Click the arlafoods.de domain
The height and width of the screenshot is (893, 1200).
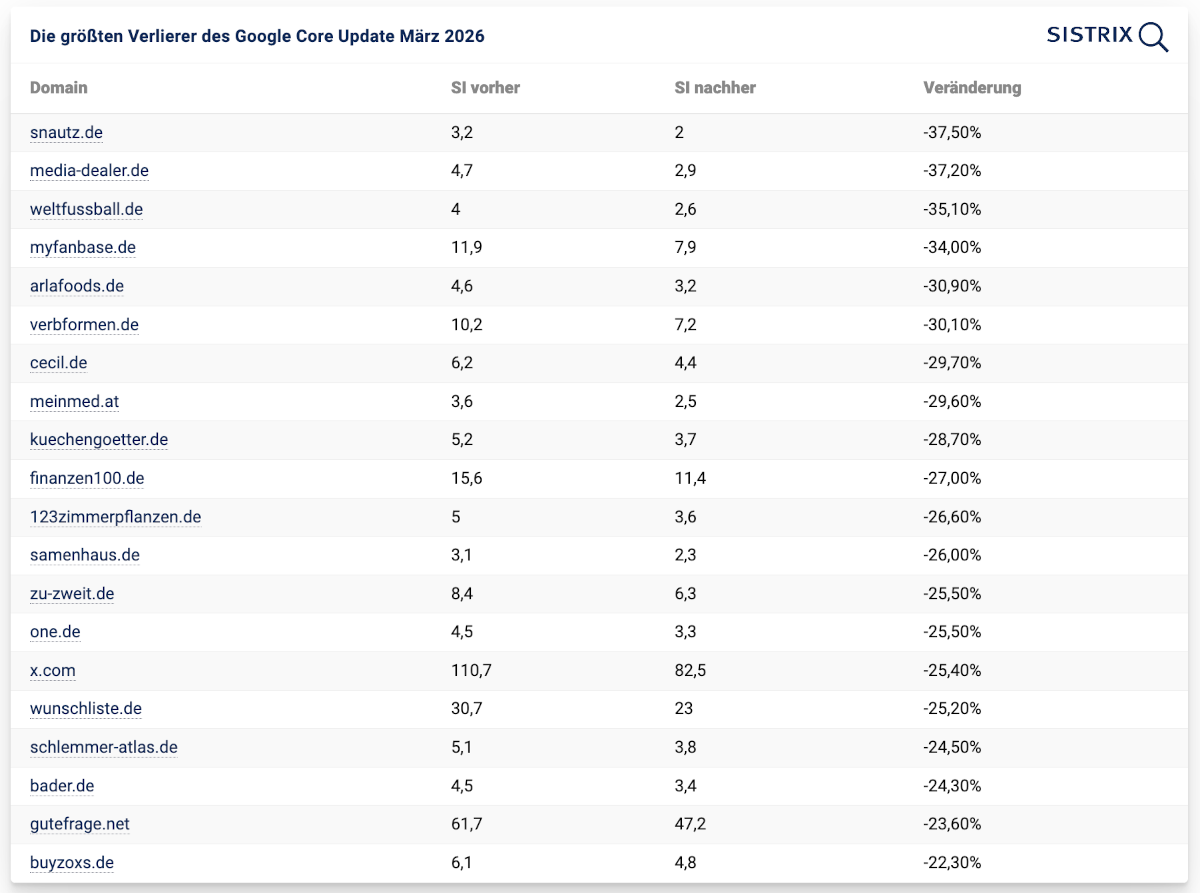tap(77, 286)
